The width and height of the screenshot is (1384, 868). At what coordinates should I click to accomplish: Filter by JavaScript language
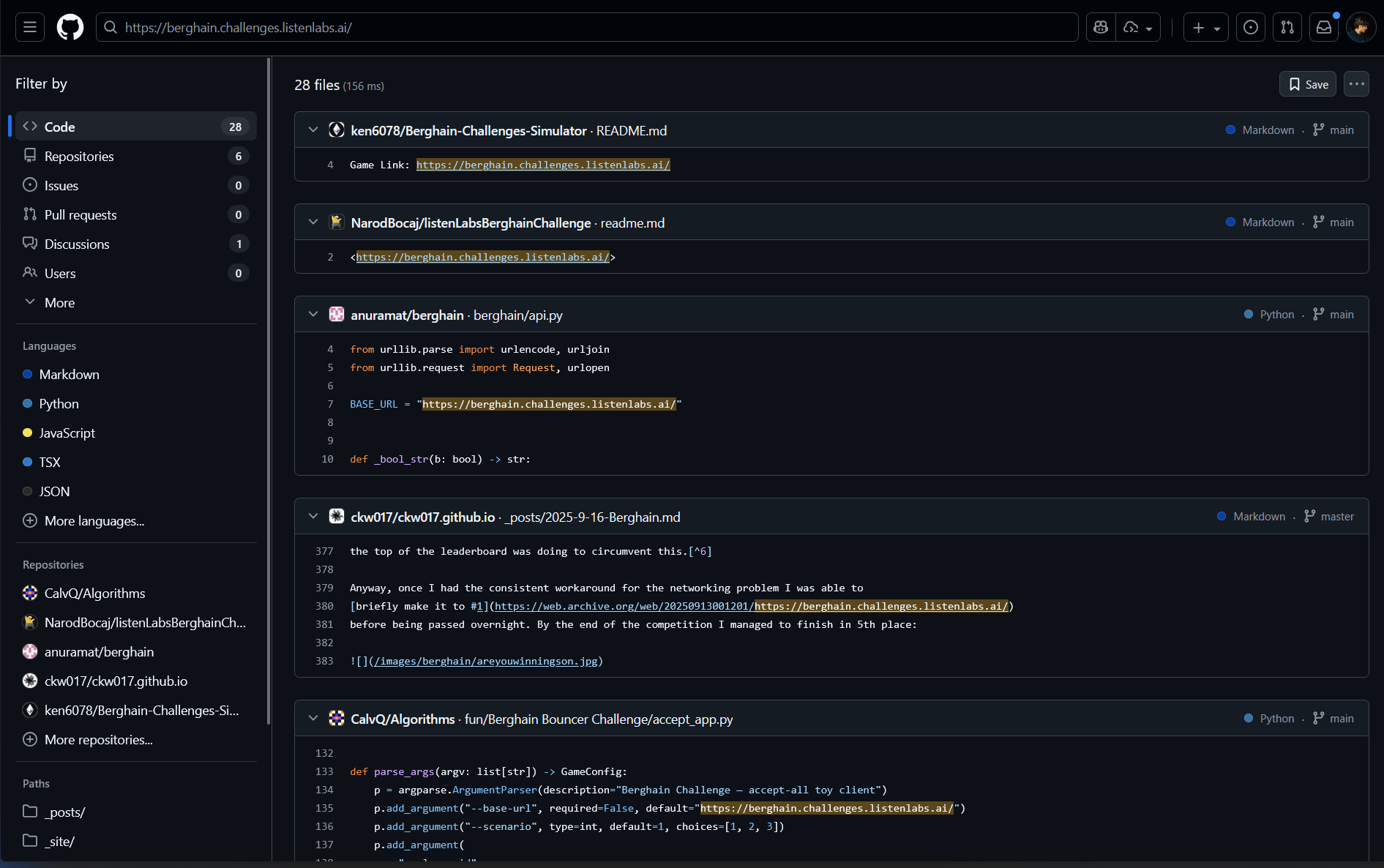click(x=136, y=433)
